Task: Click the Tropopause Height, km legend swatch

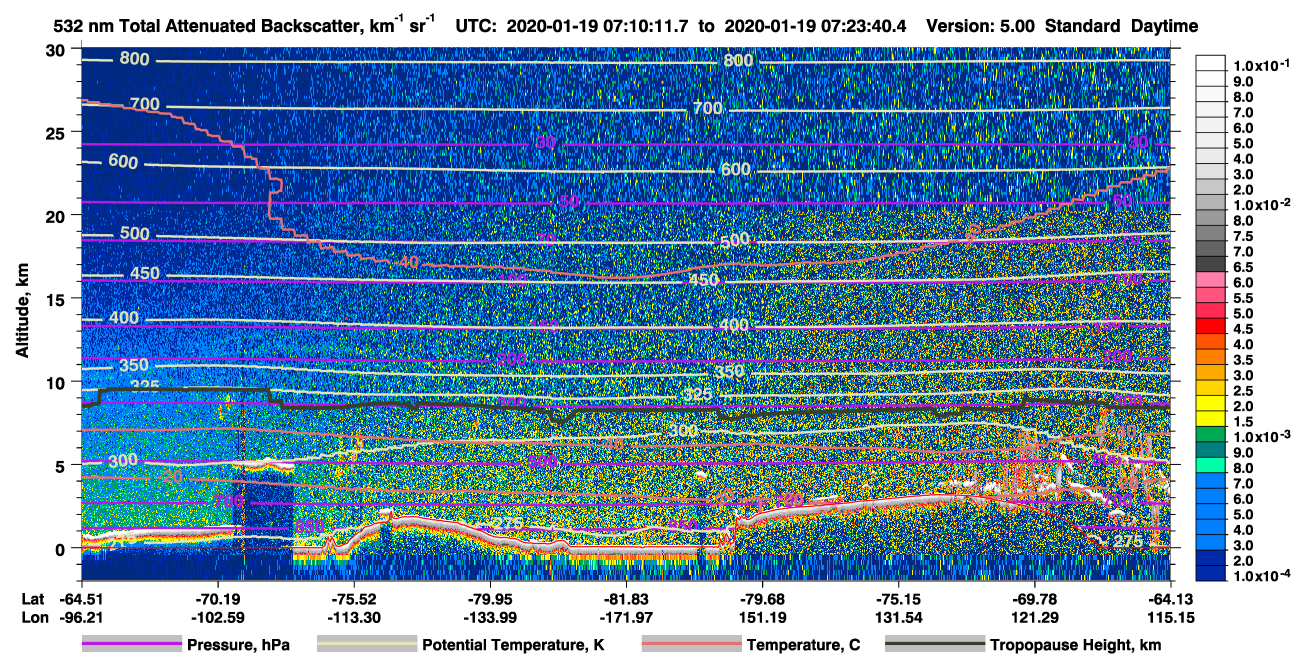Action: (x=936, y=645)
